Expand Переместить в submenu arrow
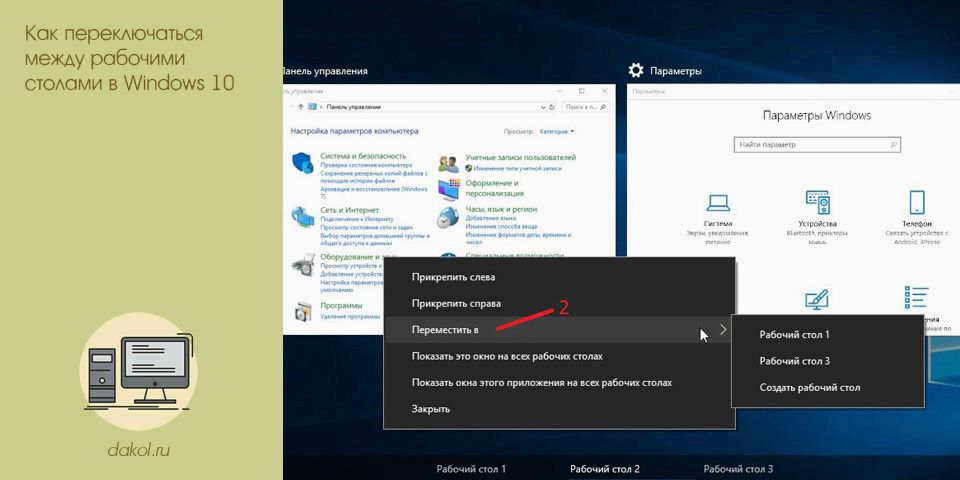Screen dimensions: 960x480 pyautogui.click(x=723, y=329)
